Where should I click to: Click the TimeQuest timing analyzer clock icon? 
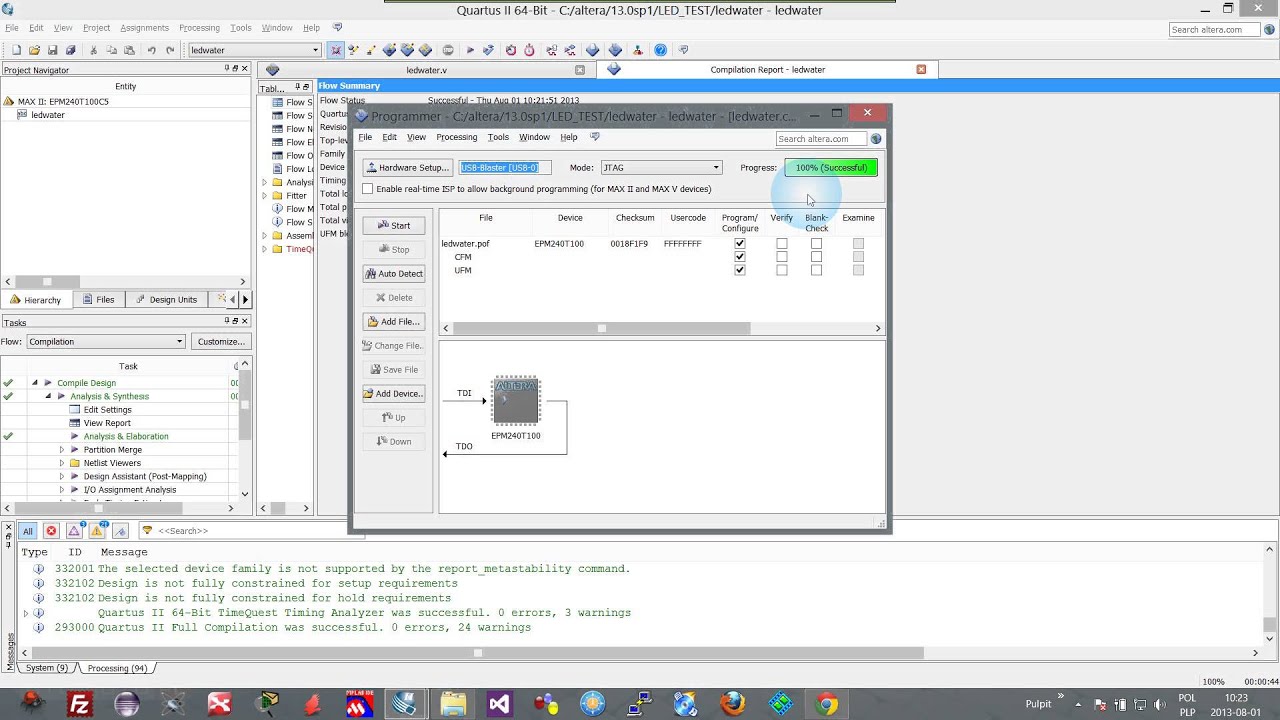click(529, 50)
